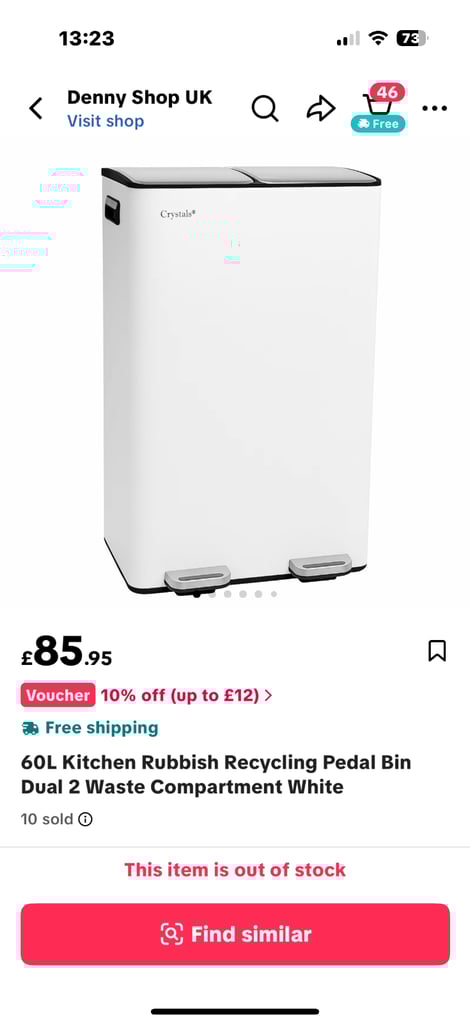Viewport: 470px width, 1024px height.
Task: Tap the Free shipping truck icon
Action: pos(30,728)
